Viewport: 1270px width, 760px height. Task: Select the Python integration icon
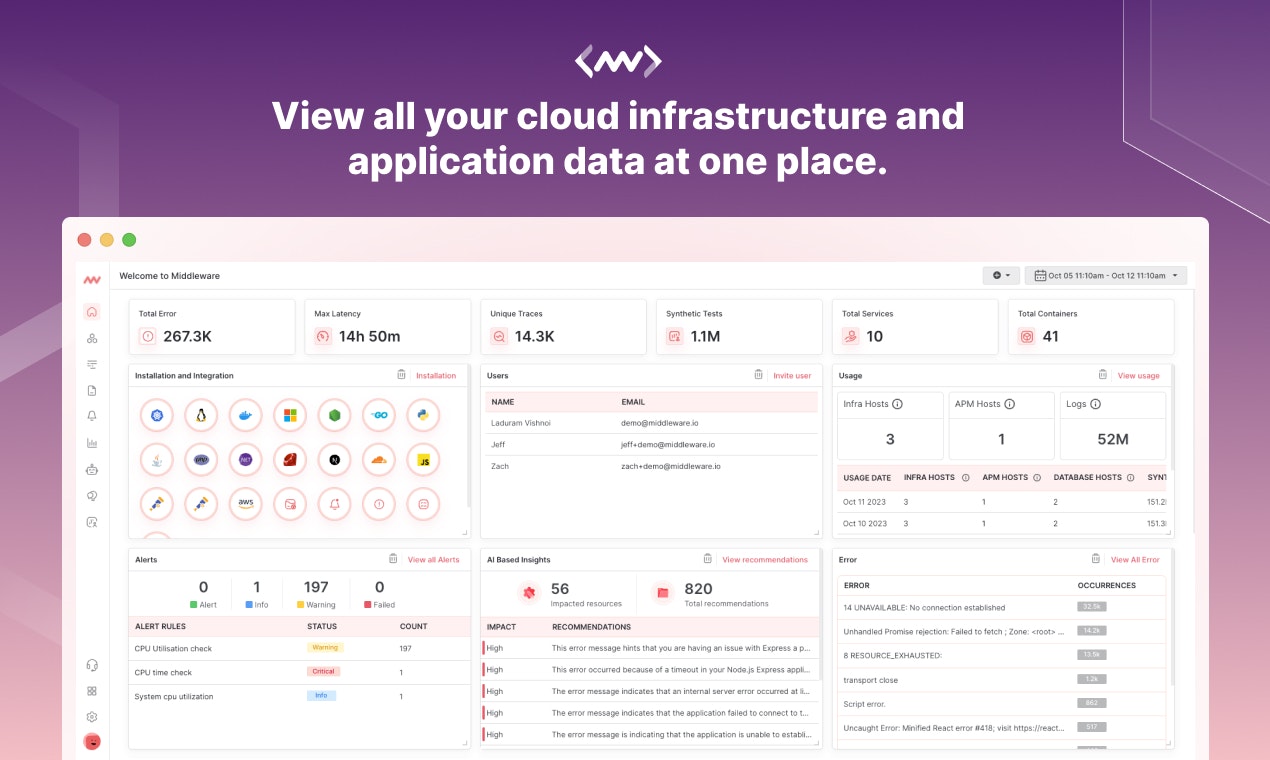tap(423, 415)
